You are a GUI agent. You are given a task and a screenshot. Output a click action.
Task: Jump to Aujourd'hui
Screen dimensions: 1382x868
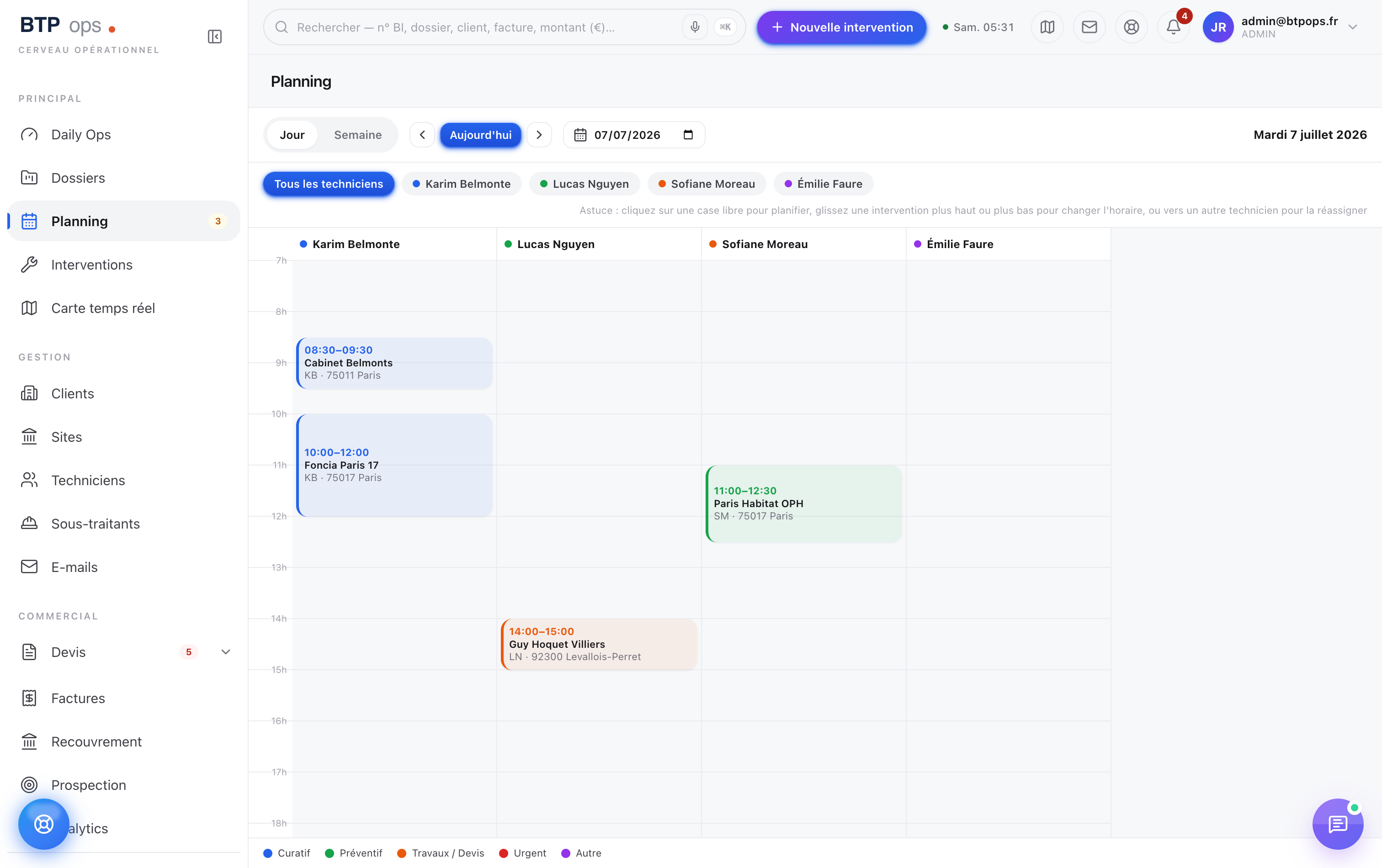click(480, 135)
